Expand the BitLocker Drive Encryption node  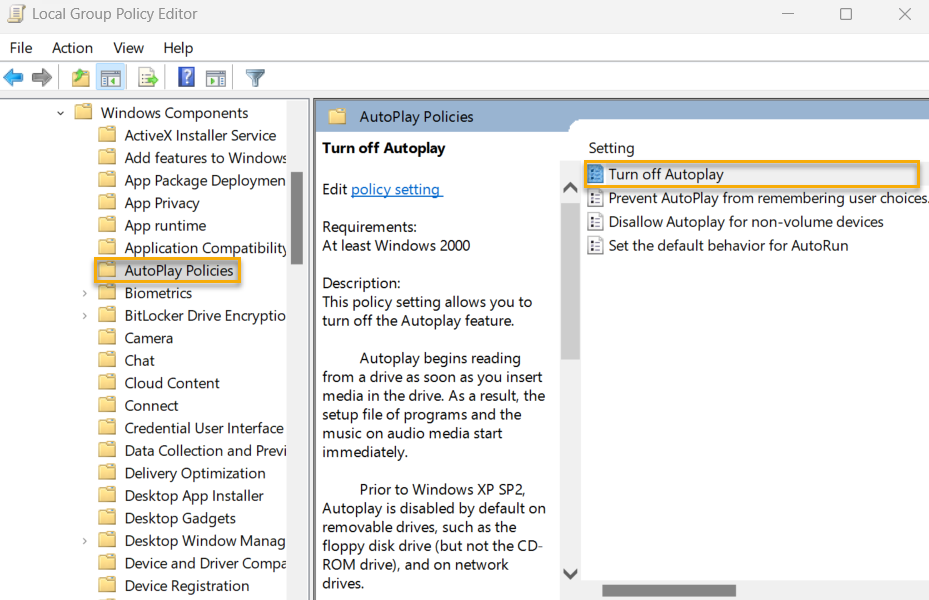point(83,315)
